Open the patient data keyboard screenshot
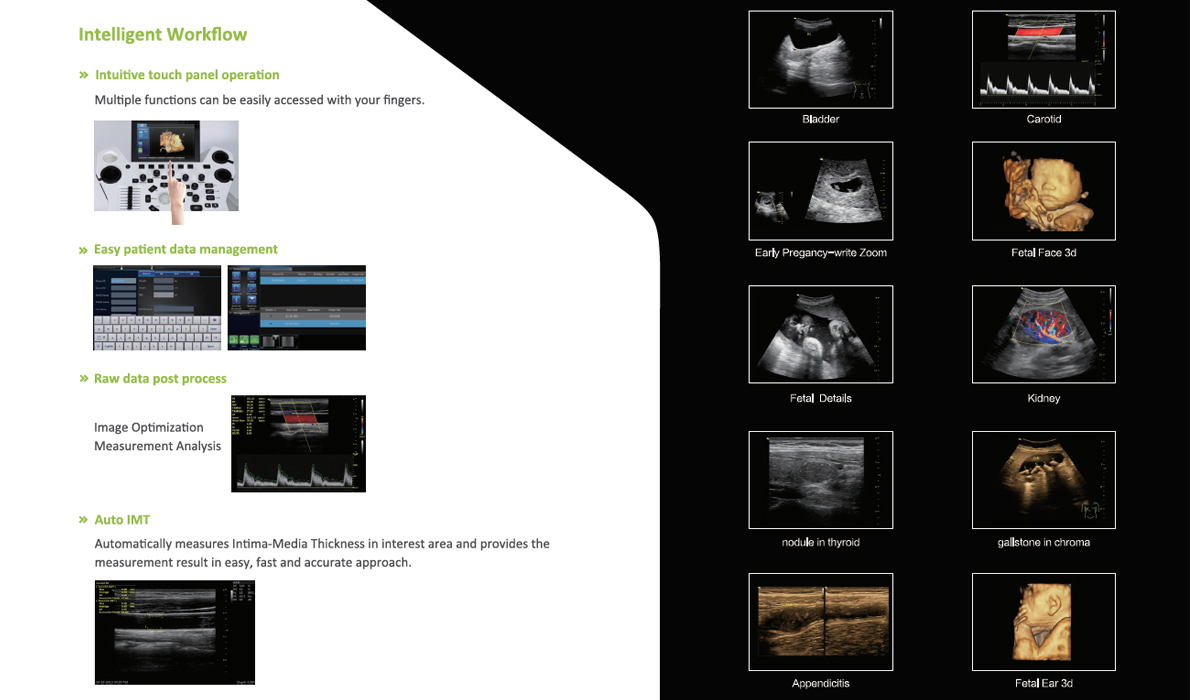Viewport: 1190px width, 700px height. tap(157, 307)
